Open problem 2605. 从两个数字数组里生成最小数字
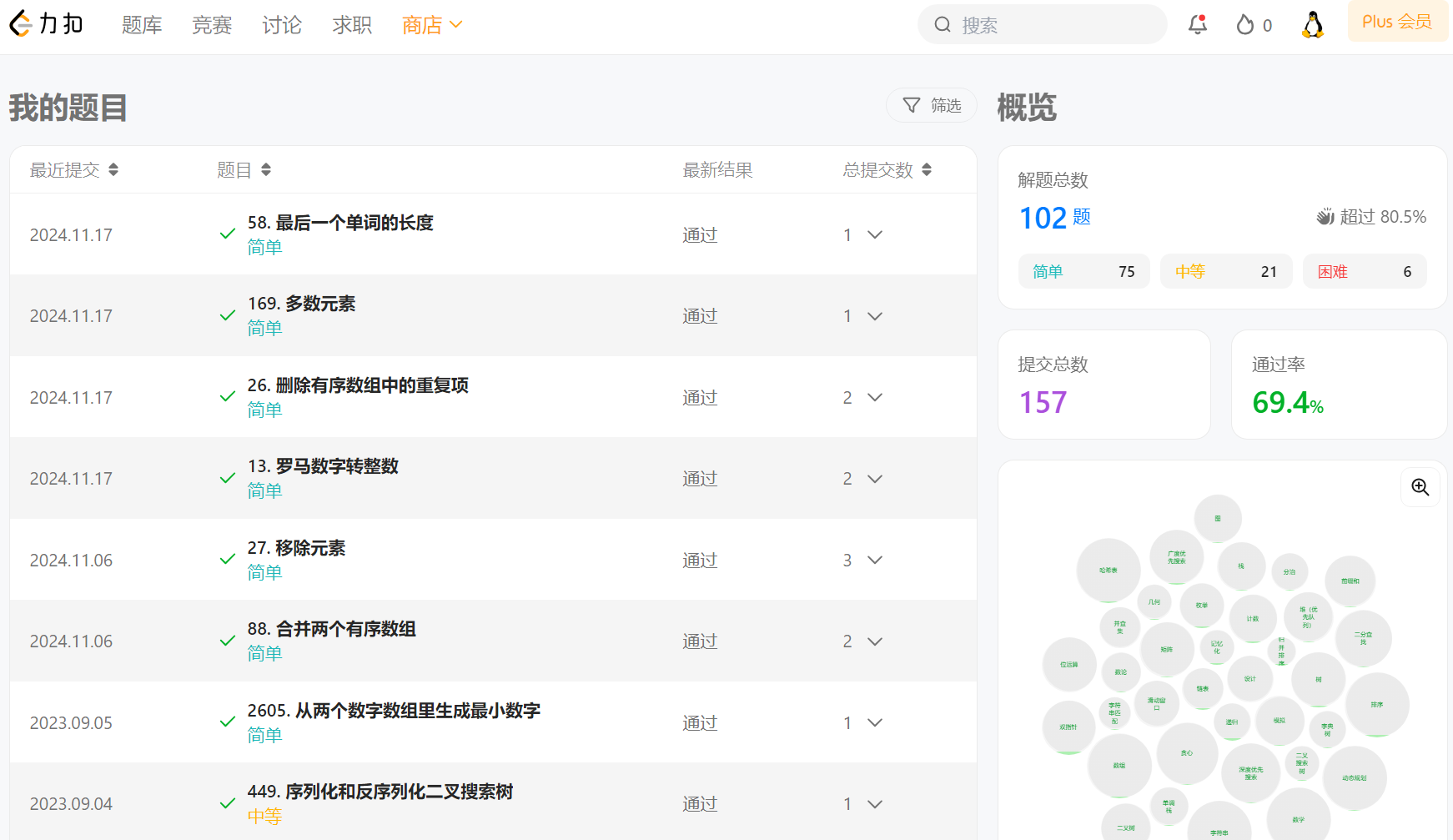1453x840 pixels. click(x=394, y=711)
